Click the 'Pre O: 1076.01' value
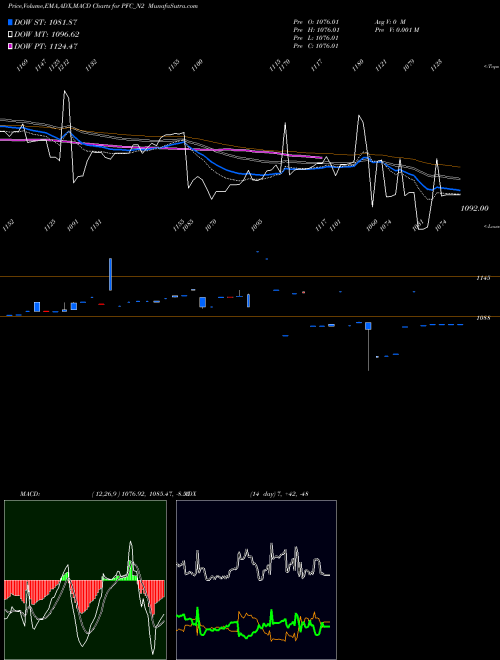 316,21
